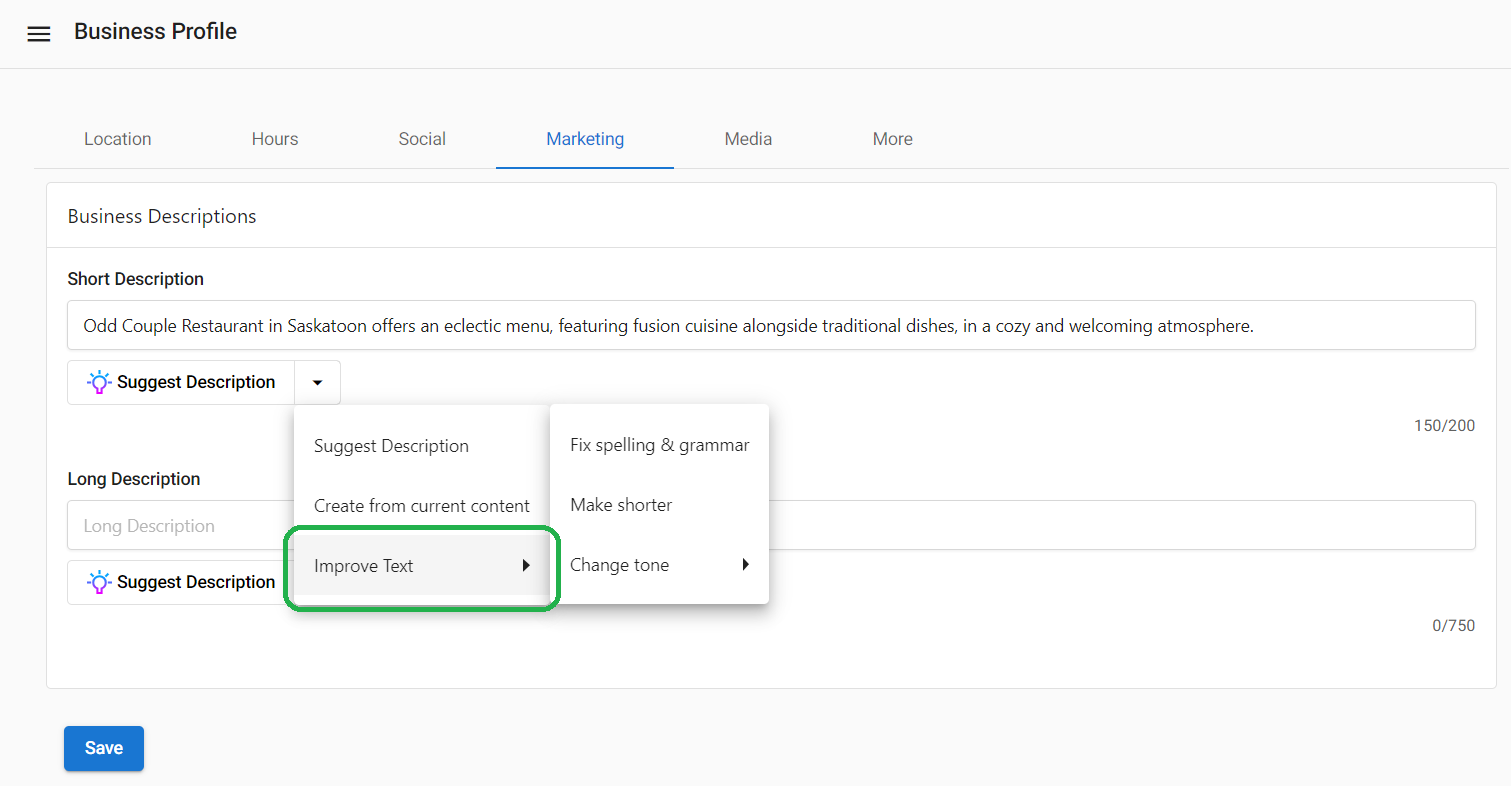The width and height of the screenshot is (1511, 786).
Task: Switch to the Location tab
Action: 117,139
